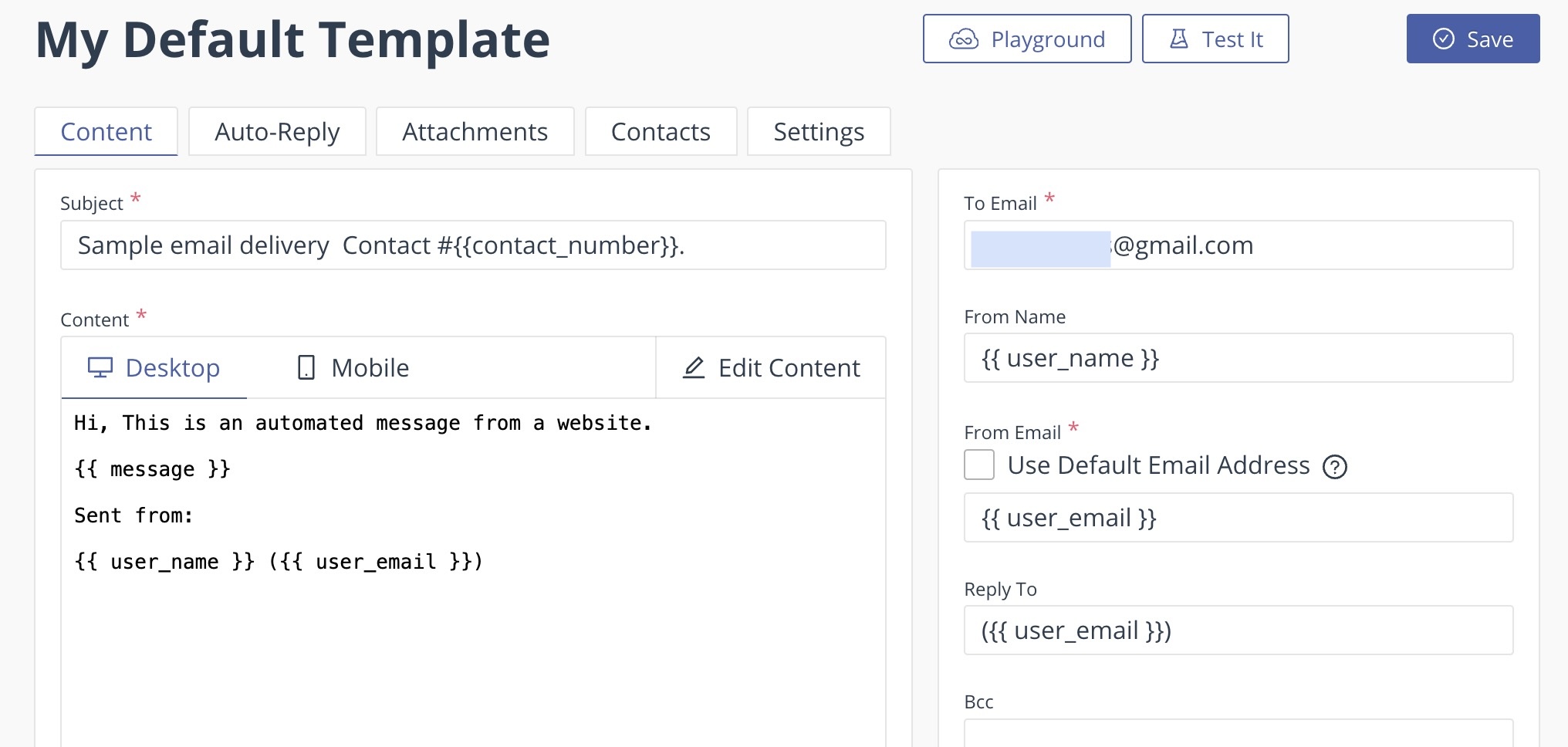
Task: Click the help question mark icon
Action: pos(1335,467)
